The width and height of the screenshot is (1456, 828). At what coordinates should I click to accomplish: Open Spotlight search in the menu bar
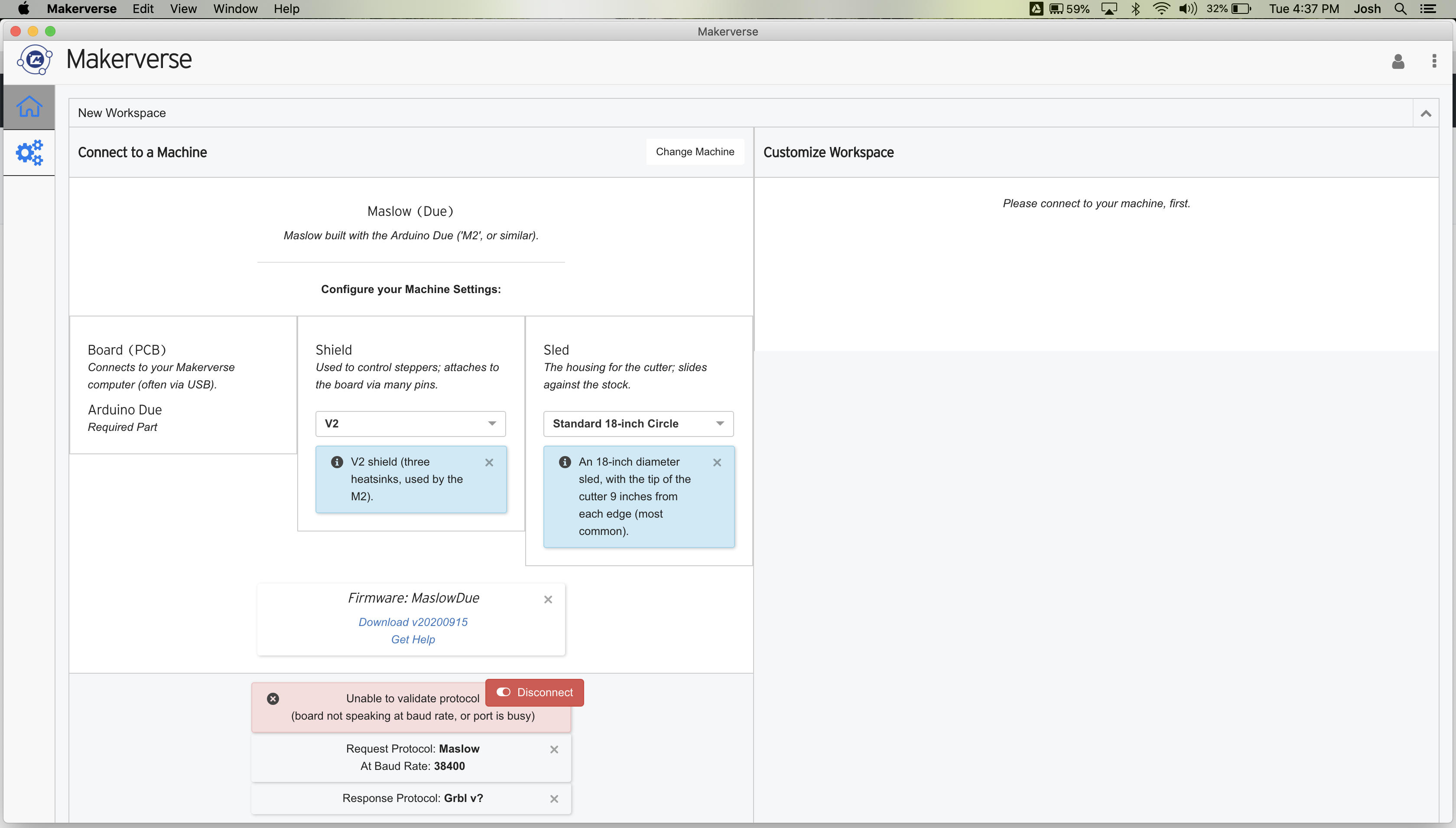[x=1400, y=9]
